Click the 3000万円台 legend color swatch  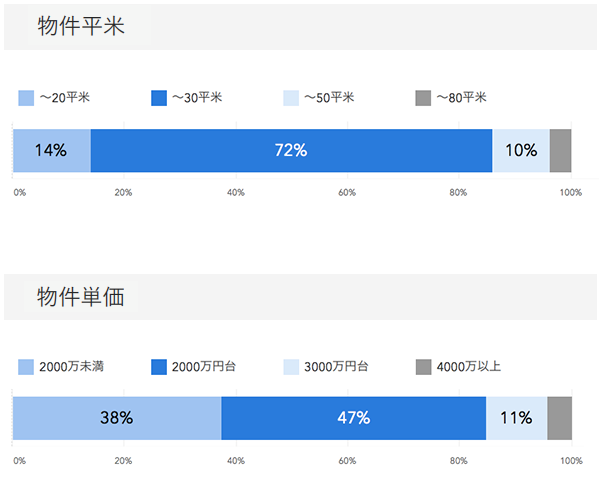click(292, 367)
